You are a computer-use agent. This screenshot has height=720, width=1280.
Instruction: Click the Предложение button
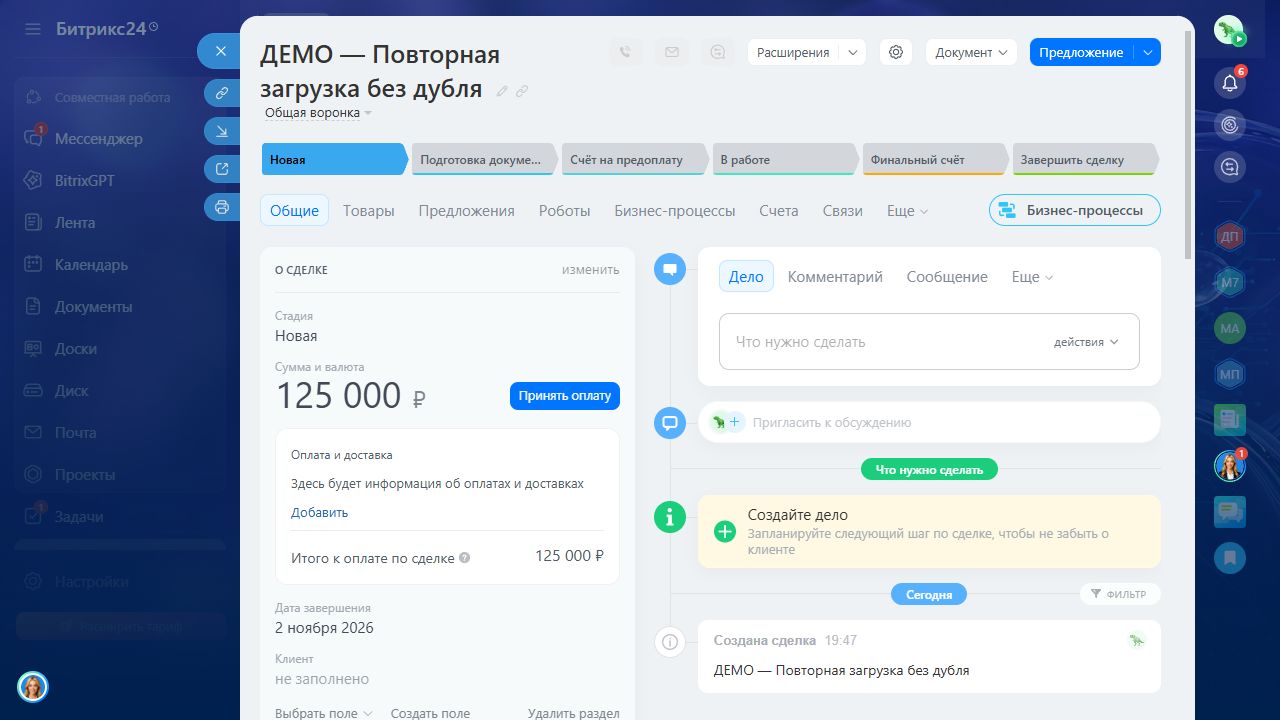pyautogui.click(x=1081, y=52)
